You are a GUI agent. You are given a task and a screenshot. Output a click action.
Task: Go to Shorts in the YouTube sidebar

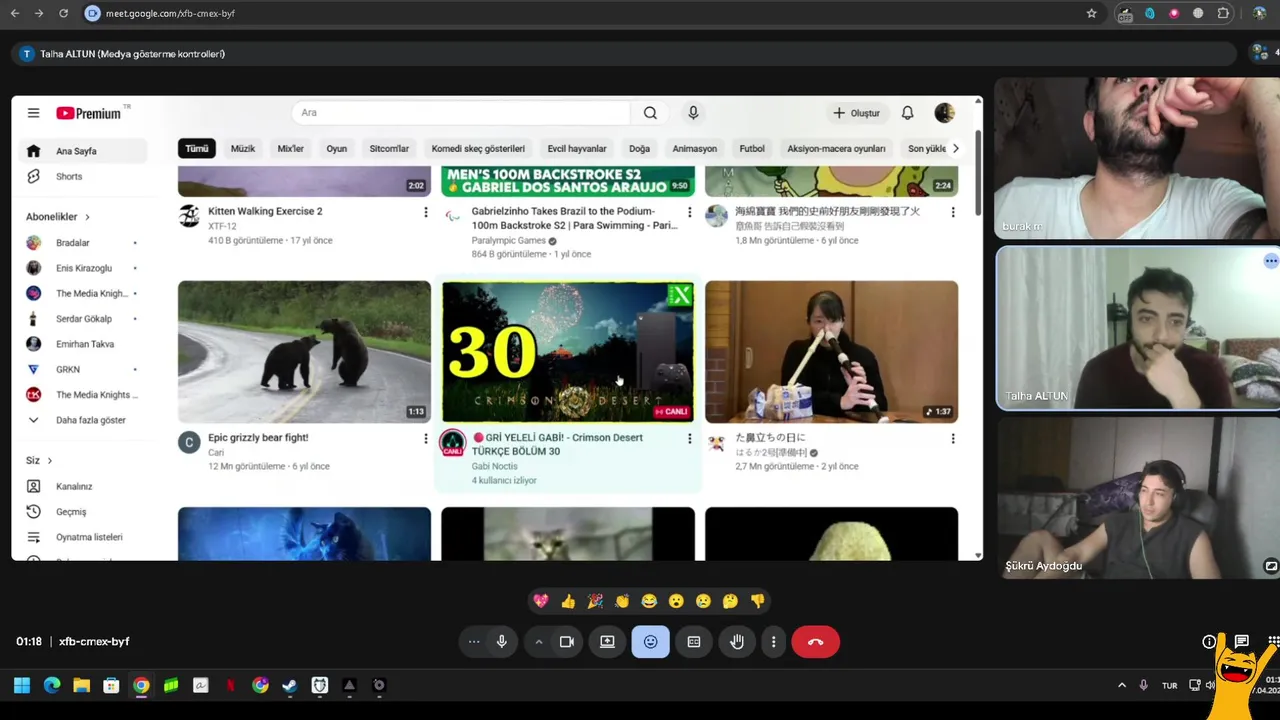click(69, 176)
